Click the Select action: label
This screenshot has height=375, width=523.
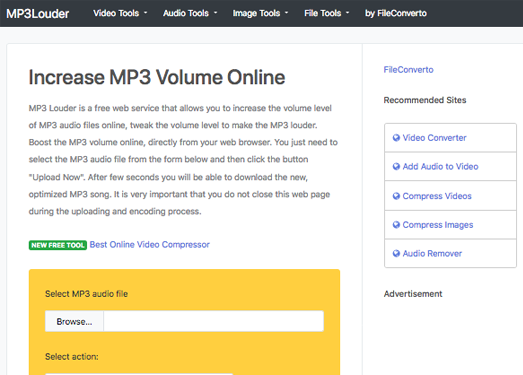[72, 357]
